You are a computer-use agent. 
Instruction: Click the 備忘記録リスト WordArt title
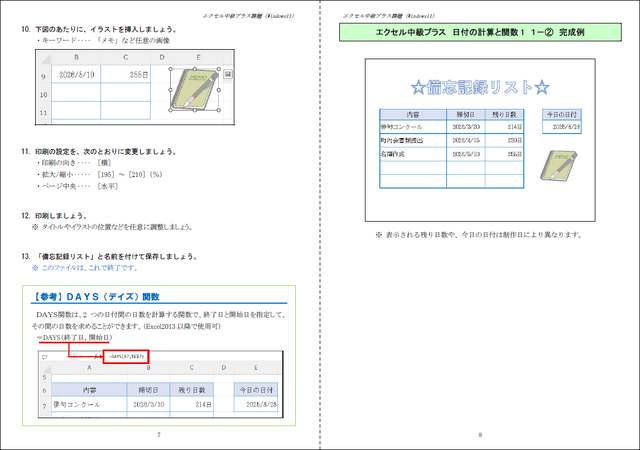[x=479, y=85]
